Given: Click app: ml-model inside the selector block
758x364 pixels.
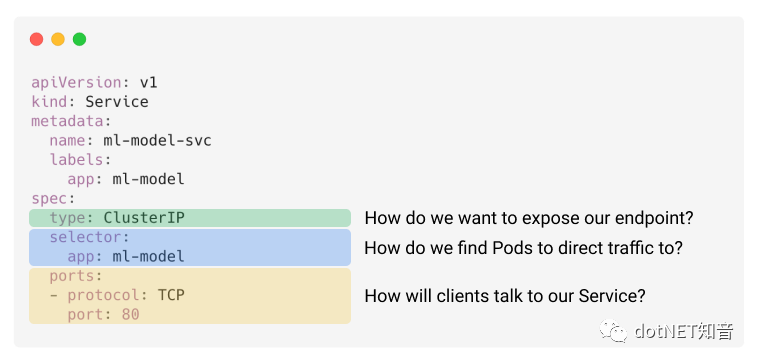Looking at the screenshot, I should [x=126, y=256].
